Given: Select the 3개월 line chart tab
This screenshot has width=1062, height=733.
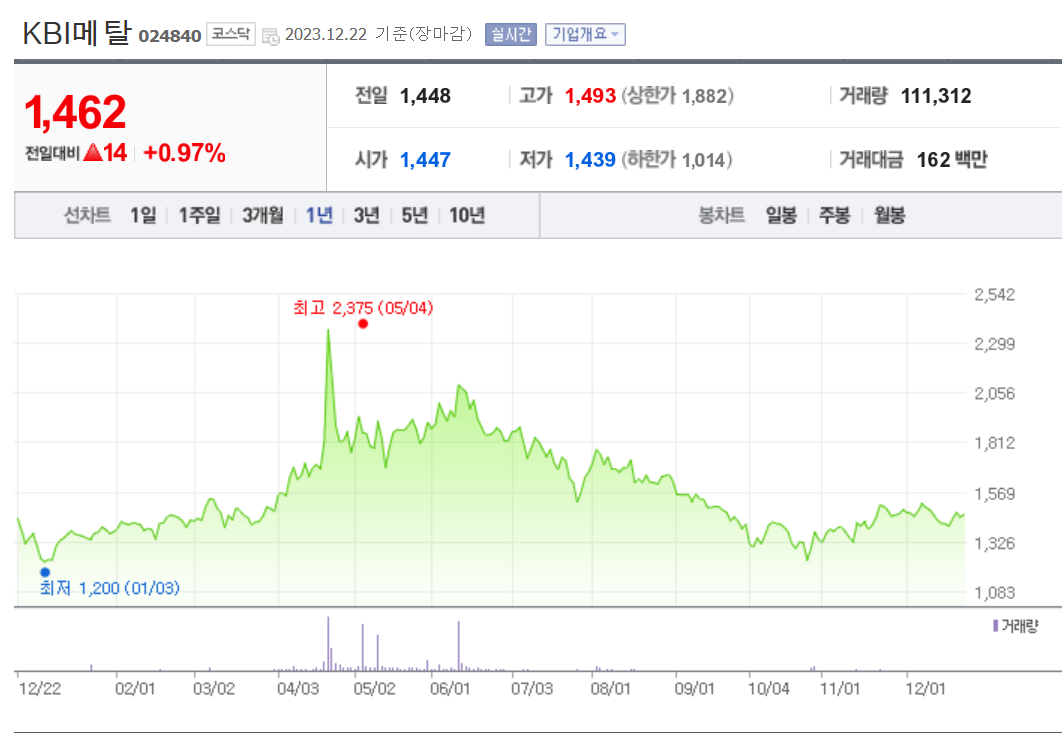Looking at the screenshot, I should pyautogui.click(x=263, y=215).
